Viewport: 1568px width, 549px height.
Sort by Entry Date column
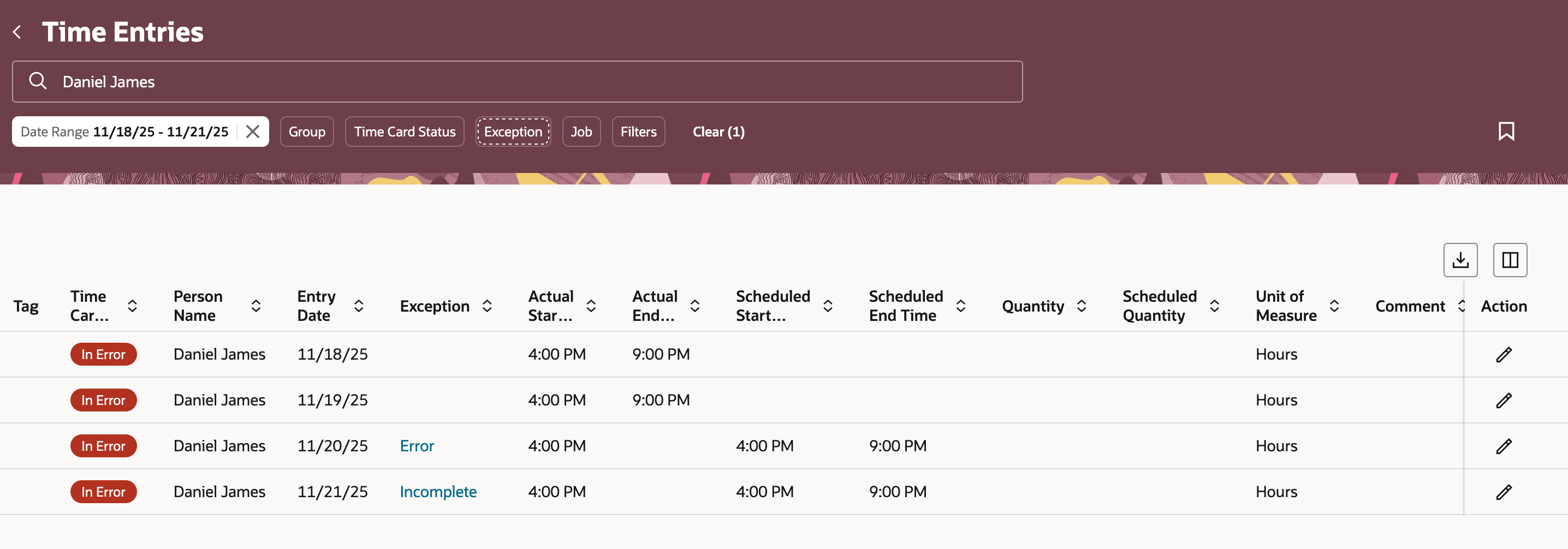click(359, 306)
